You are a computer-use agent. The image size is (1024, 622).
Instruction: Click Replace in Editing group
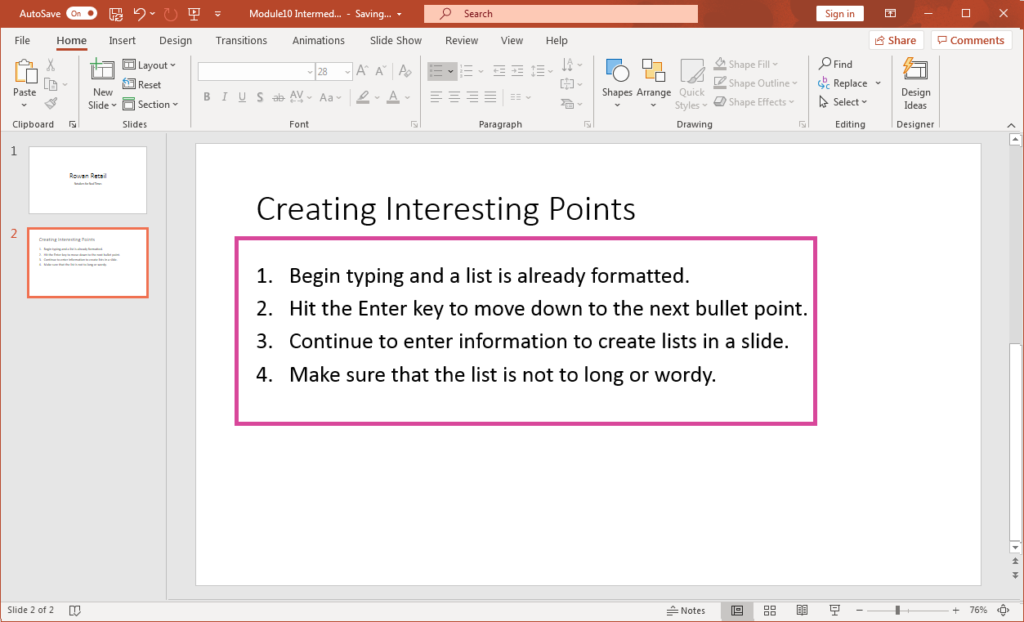(x=842, y=83)
